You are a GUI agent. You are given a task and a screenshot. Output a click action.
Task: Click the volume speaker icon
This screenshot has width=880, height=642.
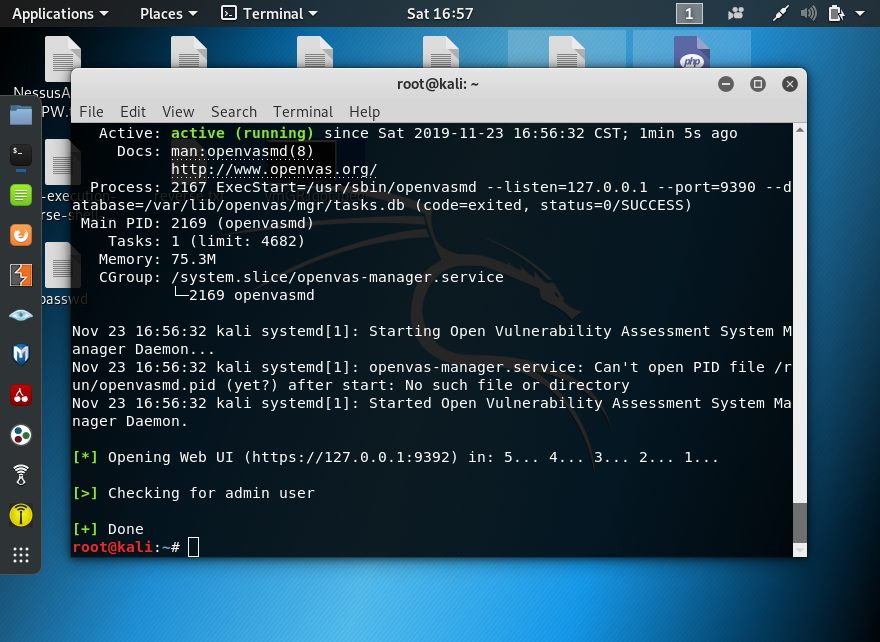808,13
